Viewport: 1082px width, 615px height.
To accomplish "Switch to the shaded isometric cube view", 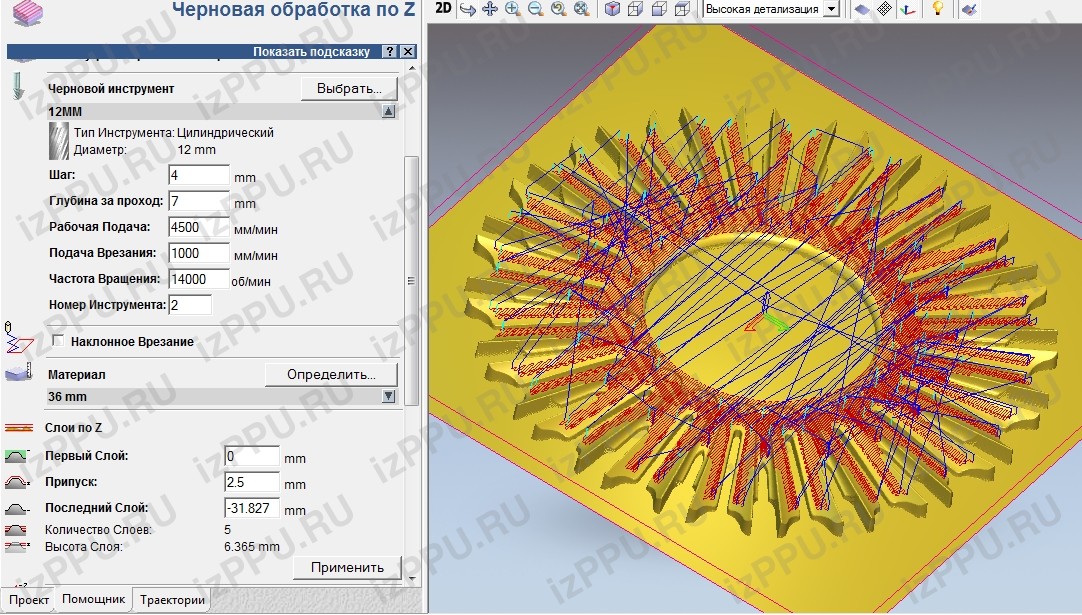I will [610, 9].
